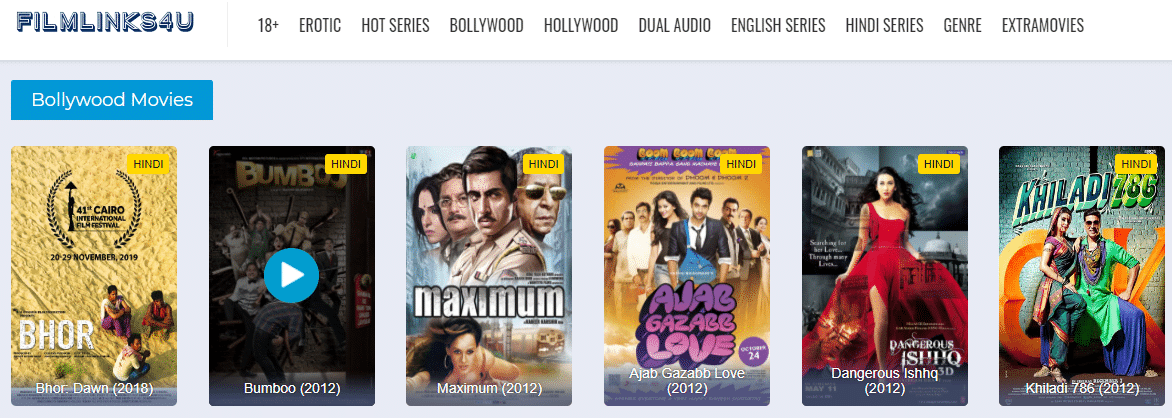Click the HINDI badge on Bhor poster
The width and height of the screenshot is (1172, 418).
click(x=148, y=164)
